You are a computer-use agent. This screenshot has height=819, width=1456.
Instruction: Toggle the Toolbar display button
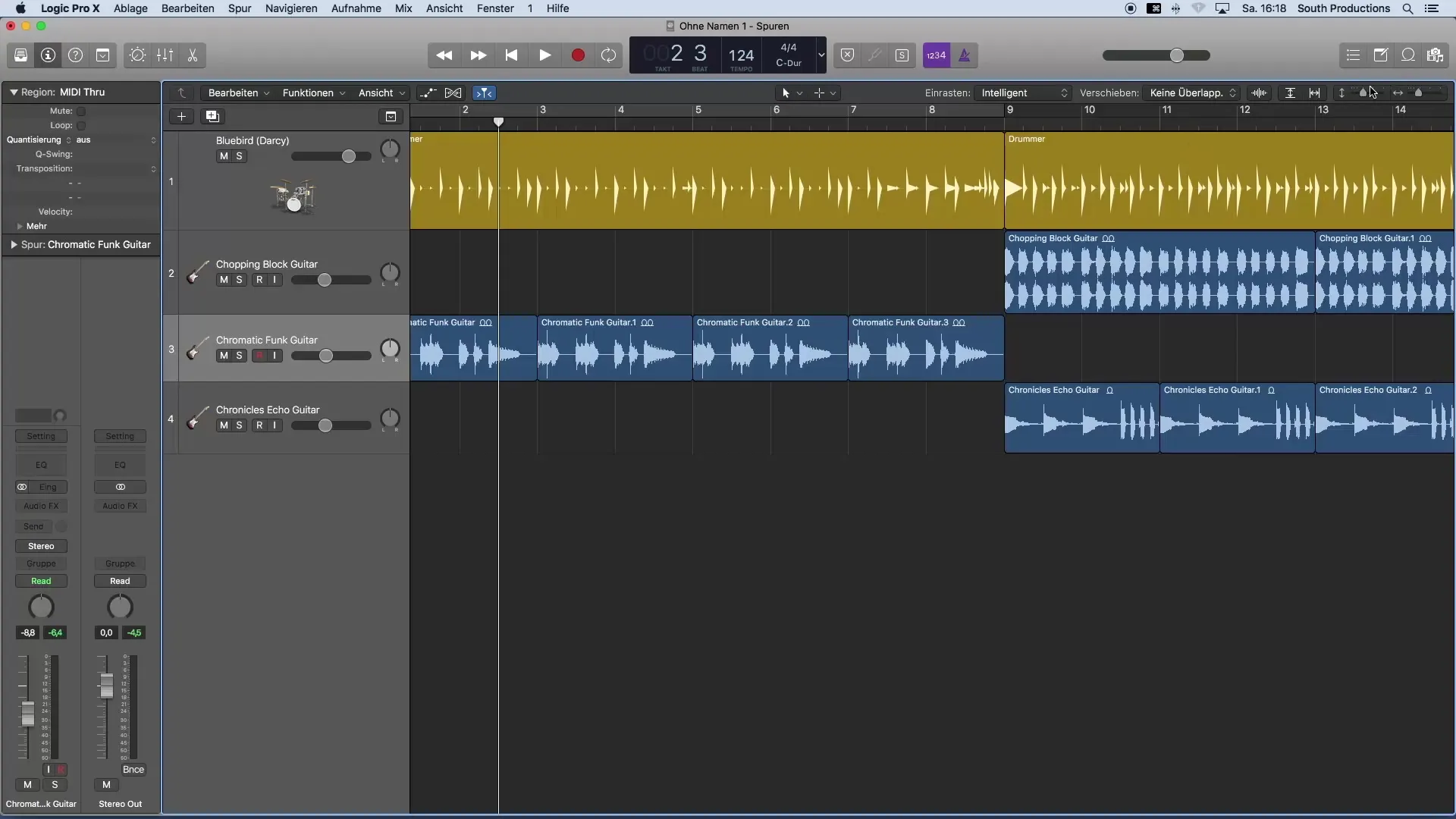[102, 55]
